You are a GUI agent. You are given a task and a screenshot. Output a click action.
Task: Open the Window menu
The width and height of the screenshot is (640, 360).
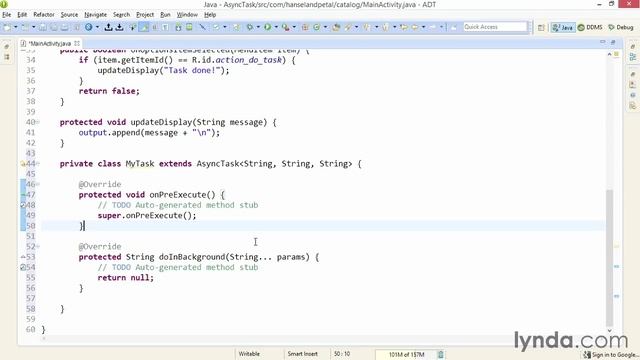click(x=187, y=15)
